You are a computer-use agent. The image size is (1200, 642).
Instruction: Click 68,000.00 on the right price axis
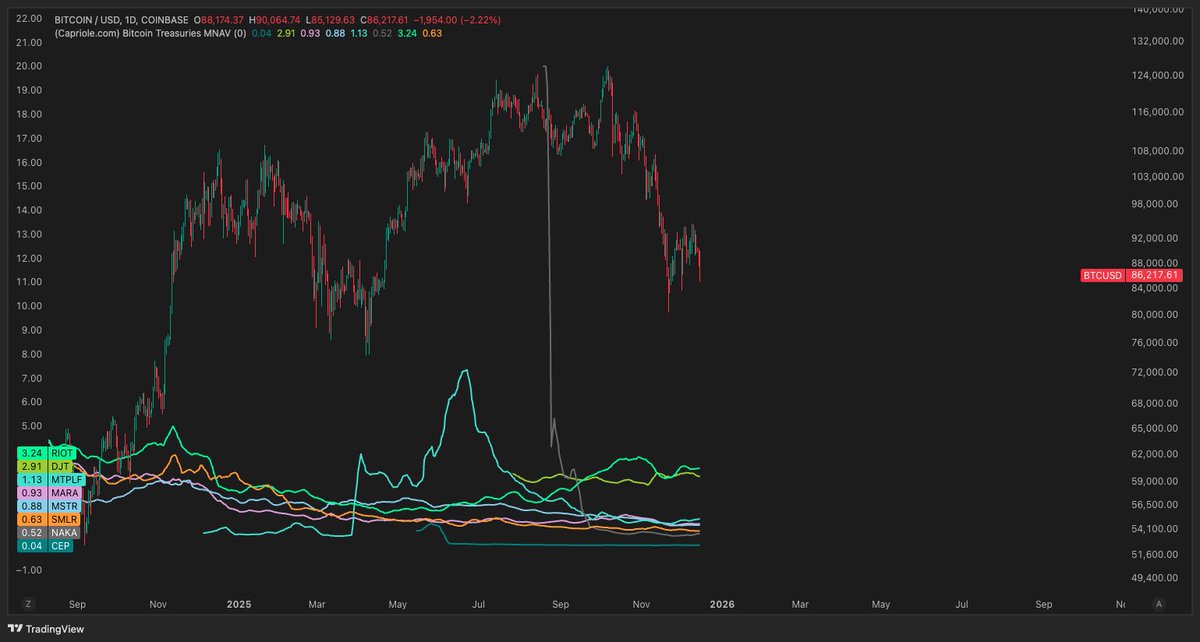tap(1156, 404)
